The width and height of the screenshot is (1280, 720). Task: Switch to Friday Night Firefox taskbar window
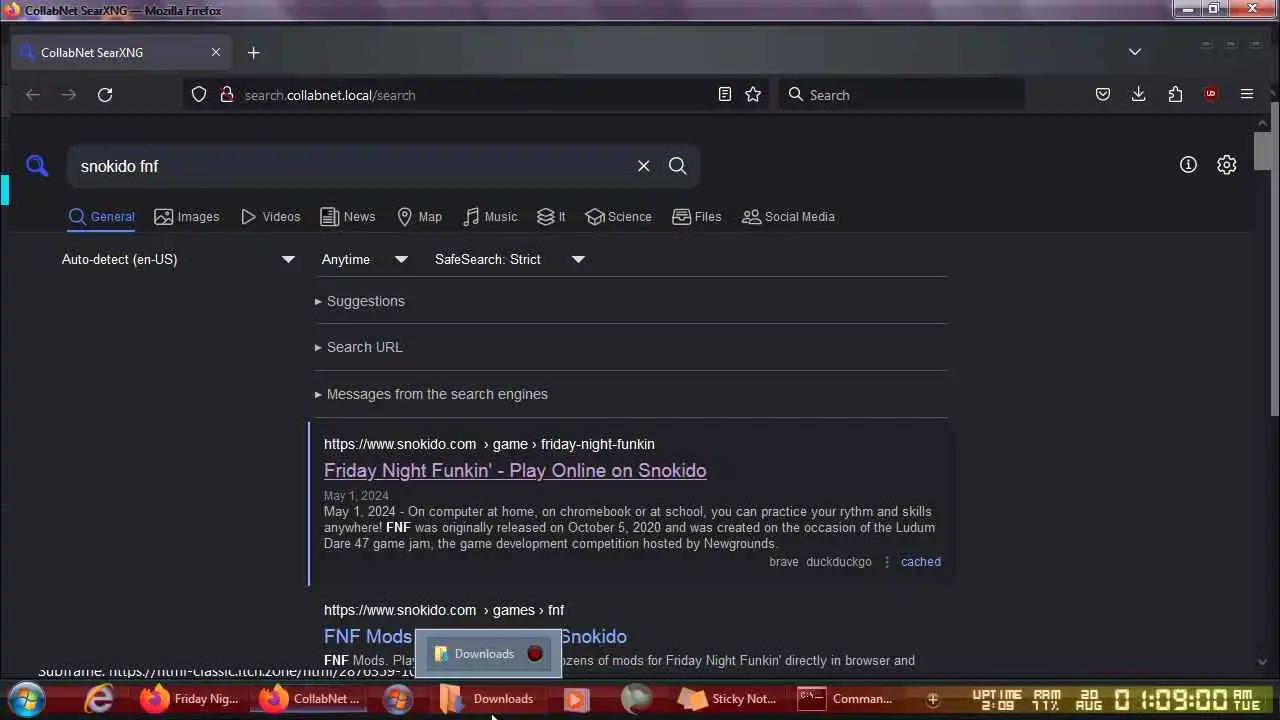point(190,699)
